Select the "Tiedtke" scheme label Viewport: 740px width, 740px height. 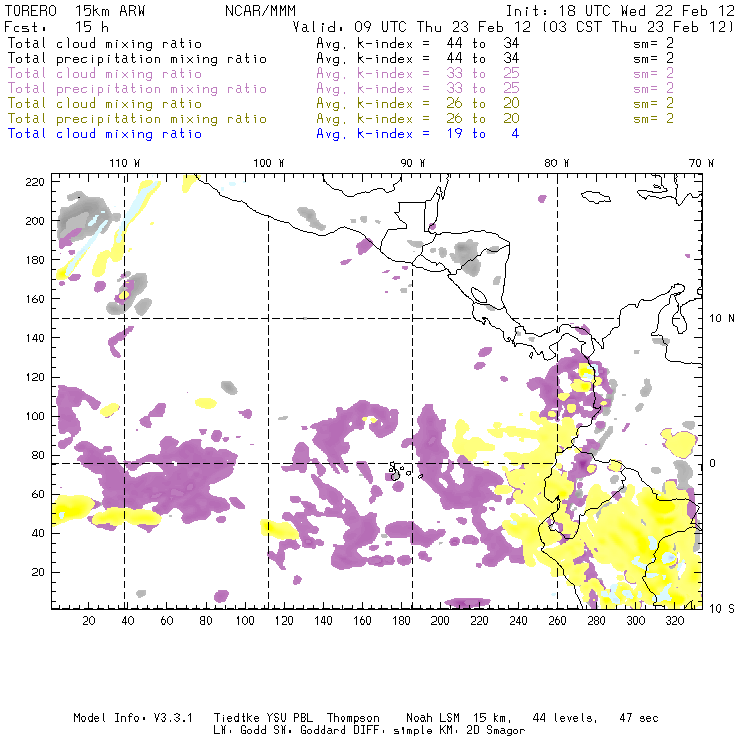click(236, 718)
